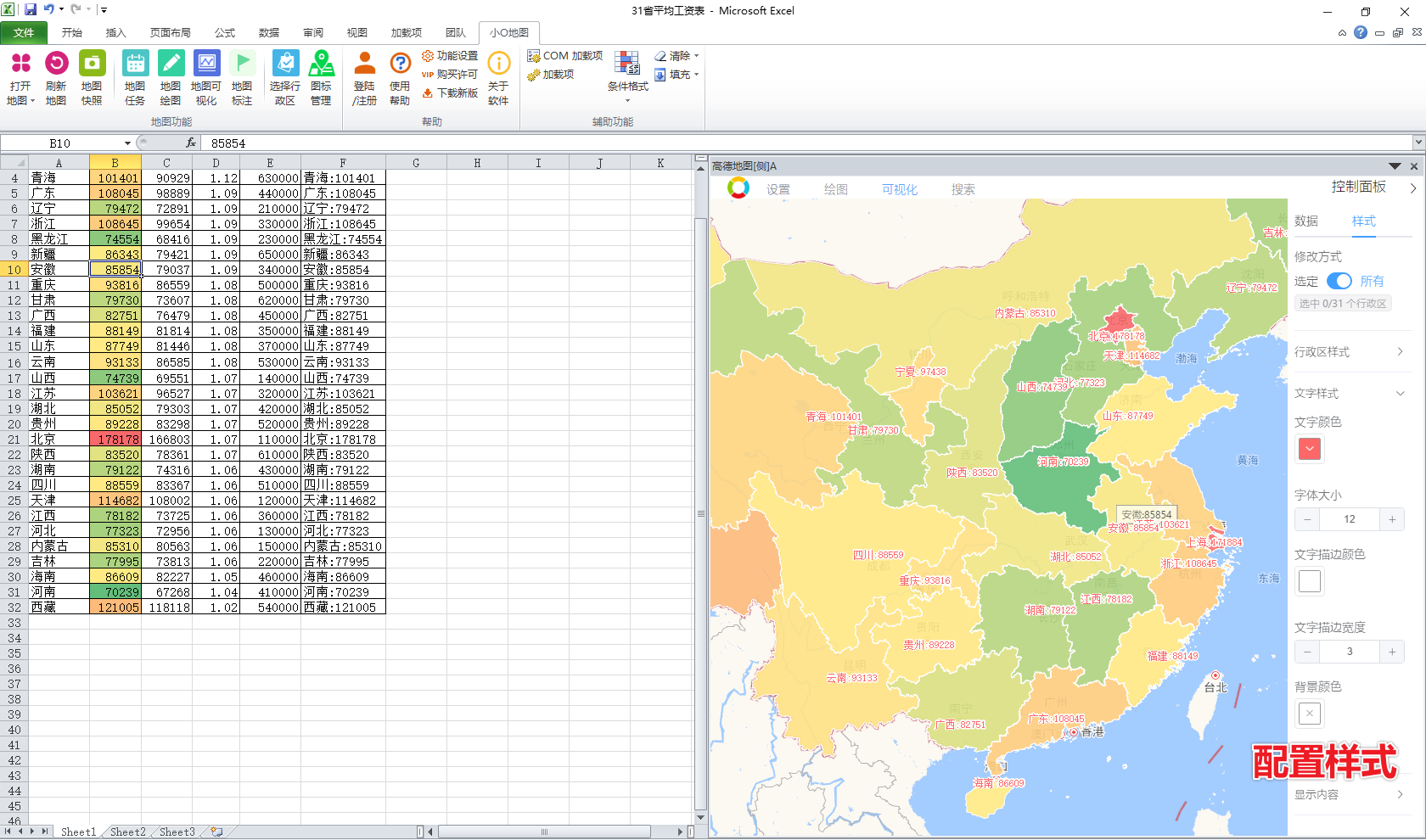This screenshot has width=1426, height=840.
Task: Toggle the 选定/所有 switch
Action: pos(1339,281)
